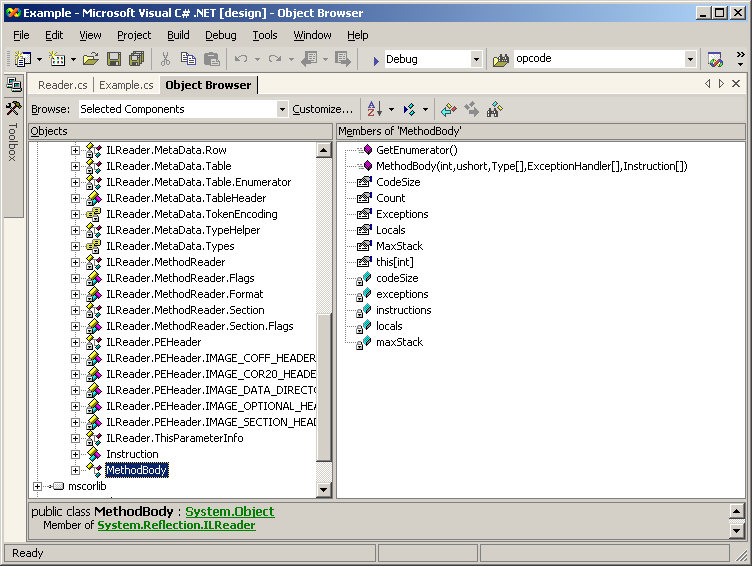Click the Copy icon in toolbar
The image size is (752, 566).
[x=188, y=59]
